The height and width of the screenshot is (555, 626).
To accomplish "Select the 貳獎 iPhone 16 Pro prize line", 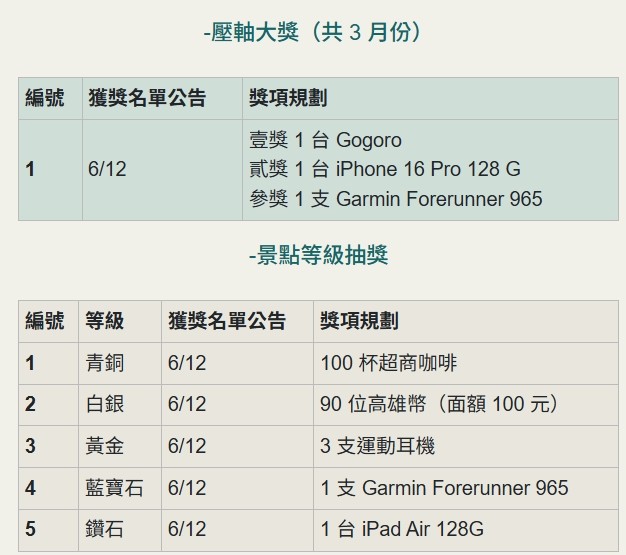I will (385, 169).
